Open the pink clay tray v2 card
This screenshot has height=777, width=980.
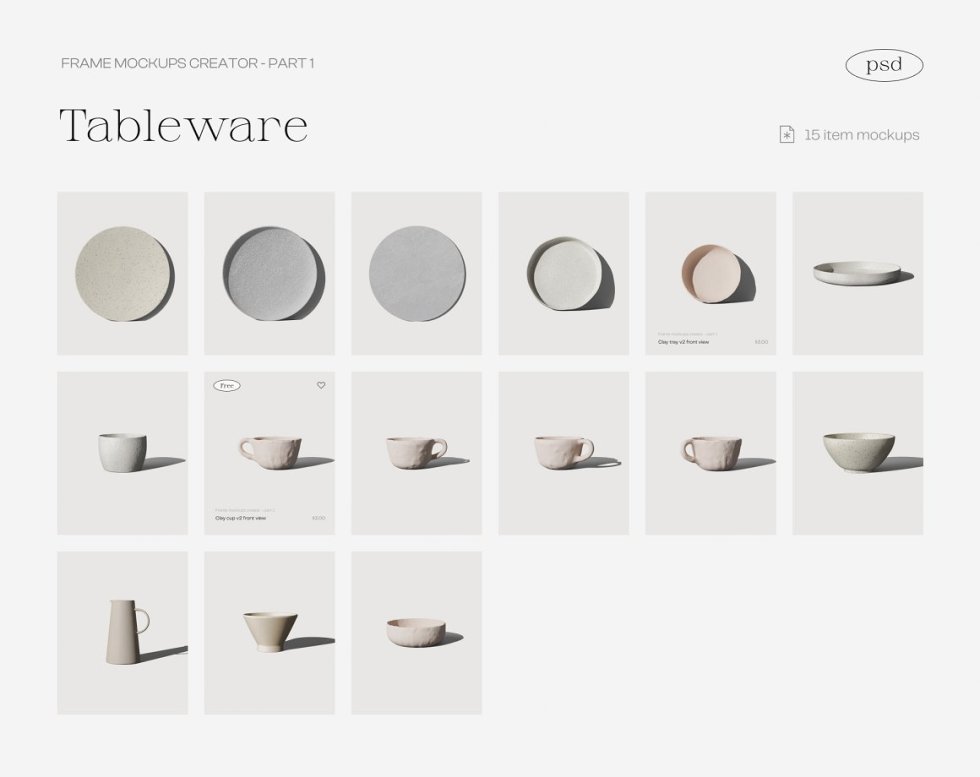[711, 273]
